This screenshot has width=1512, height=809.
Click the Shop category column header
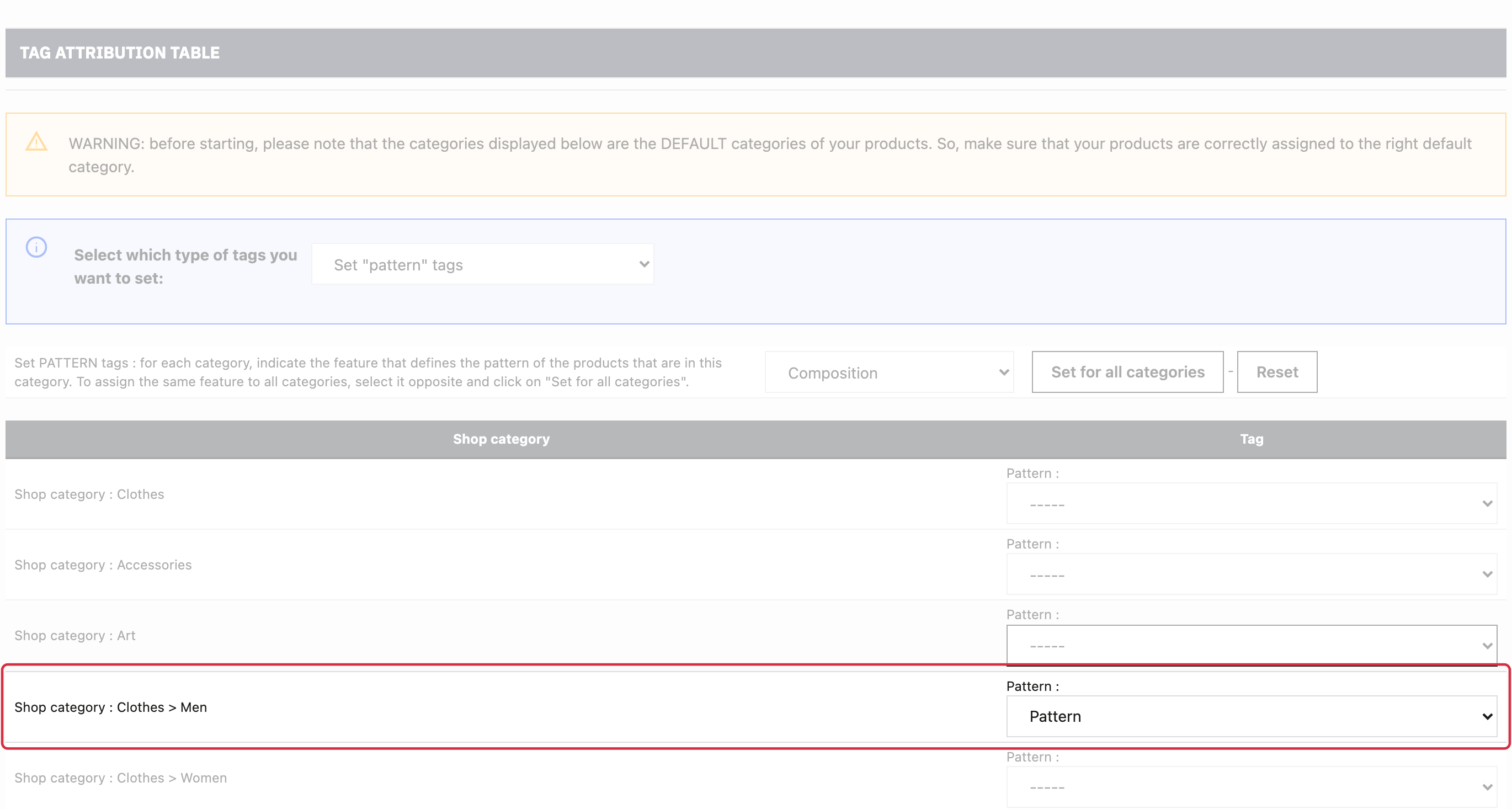click(x=501, y=439)
